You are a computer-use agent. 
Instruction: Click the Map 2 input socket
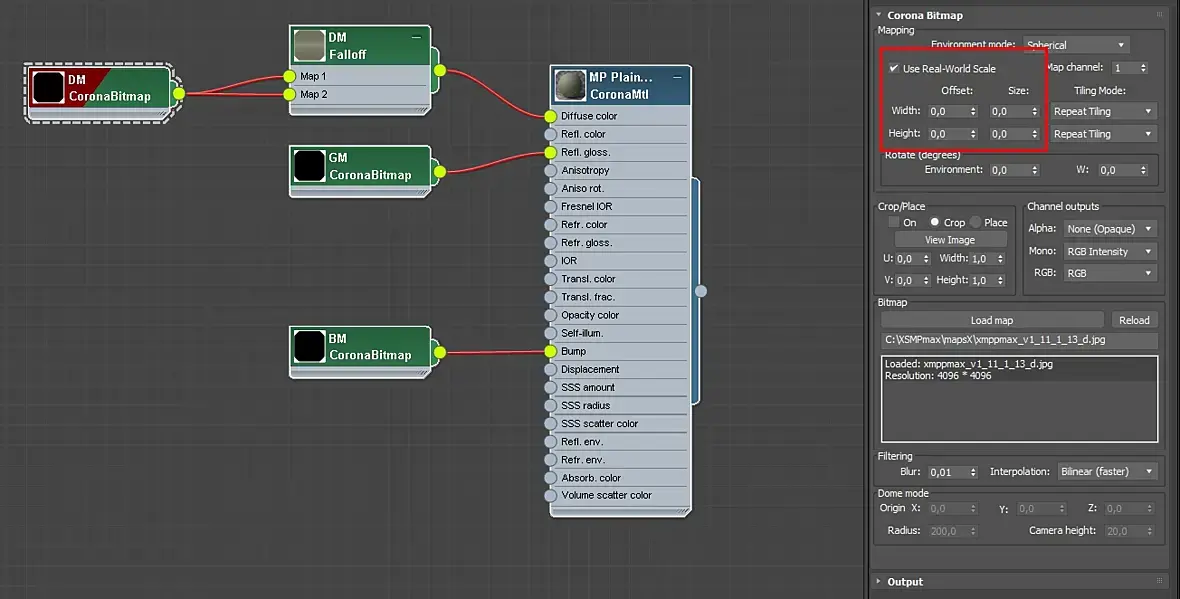(290, 94)
